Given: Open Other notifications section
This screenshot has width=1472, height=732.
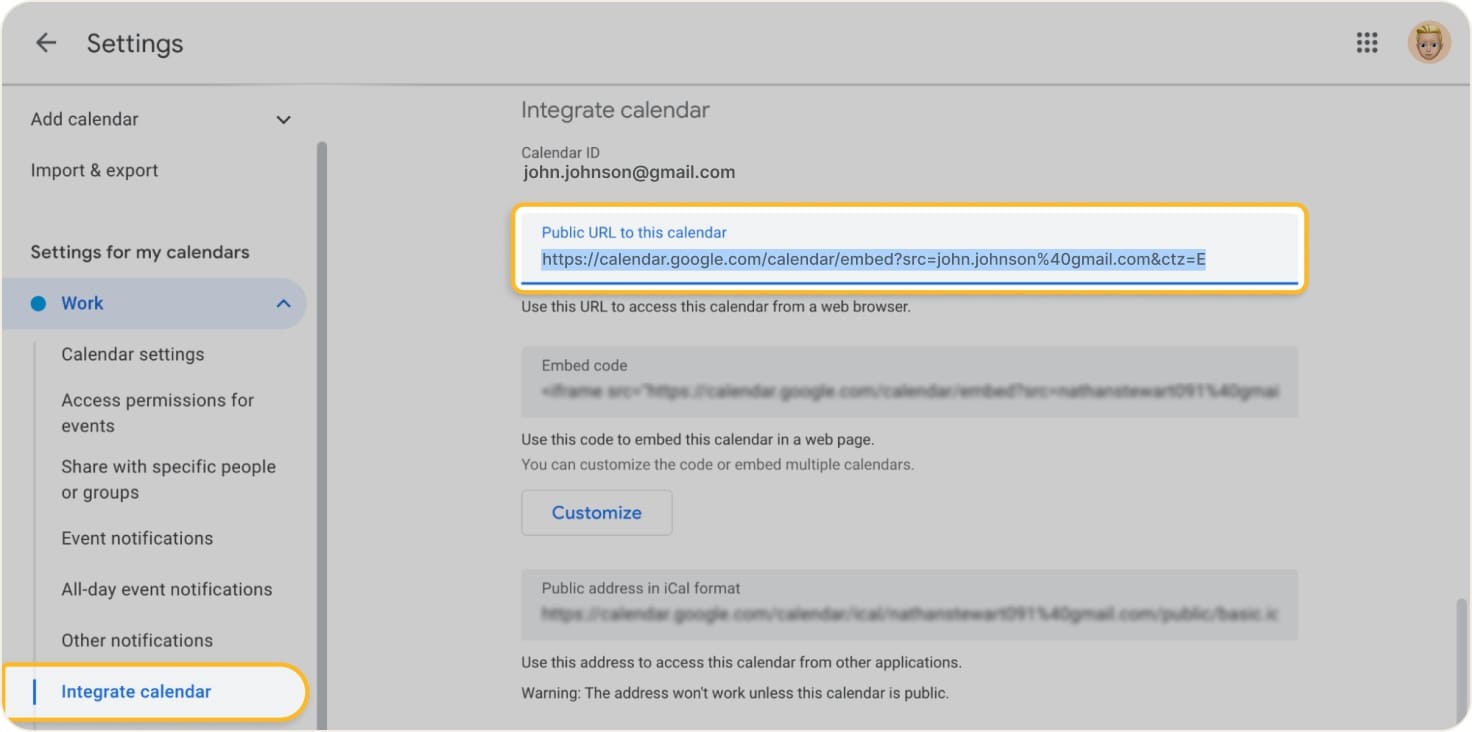Looking at the screenshot, I should pyautogui.click(x=137, y=640).
